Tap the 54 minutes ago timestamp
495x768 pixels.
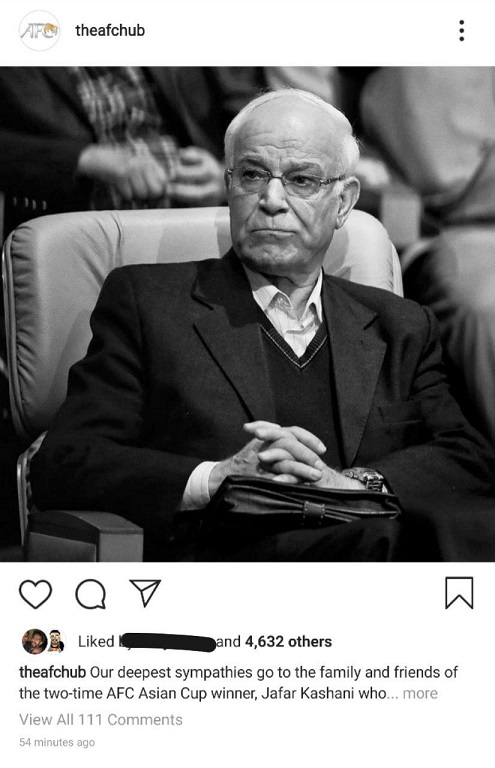[x=57, y=743]
